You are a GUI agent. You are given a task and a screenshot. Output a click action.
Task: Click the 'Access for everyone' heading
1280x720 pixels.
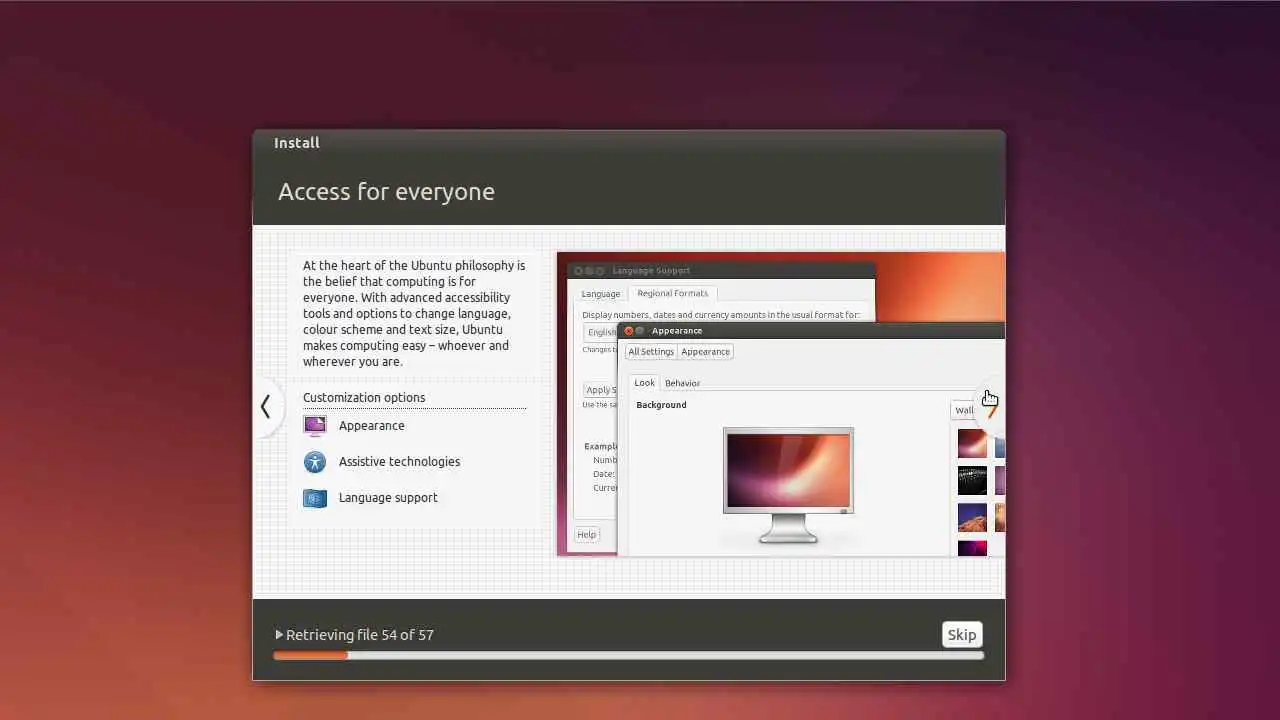[x=386, y=192]
